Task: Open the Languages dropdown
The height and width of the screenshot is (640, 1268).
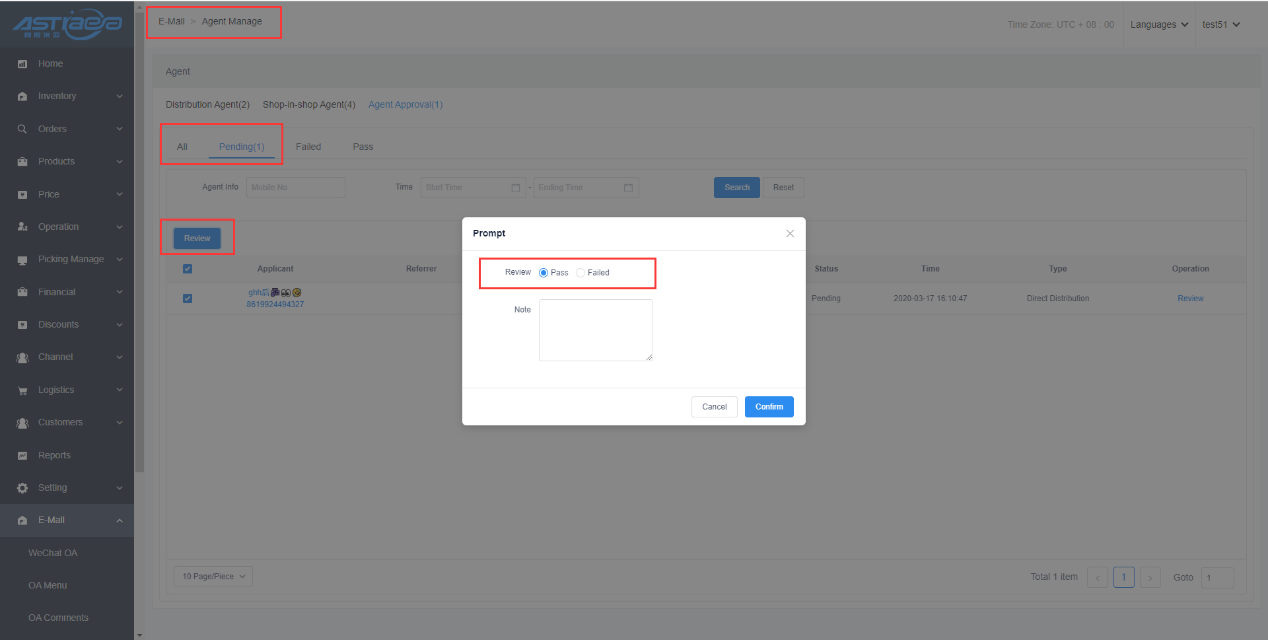Action: coord(1159,24)
